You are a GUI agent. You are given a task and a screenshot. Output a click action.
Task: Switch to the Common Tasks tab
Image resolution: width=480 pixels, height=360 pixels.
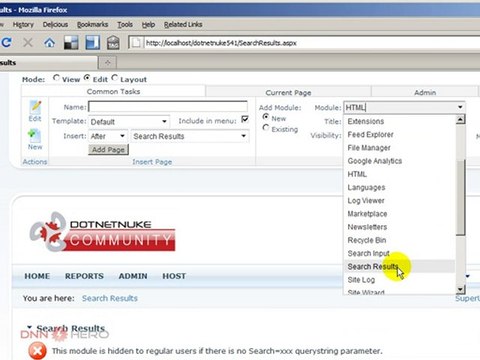coord(113,91)
